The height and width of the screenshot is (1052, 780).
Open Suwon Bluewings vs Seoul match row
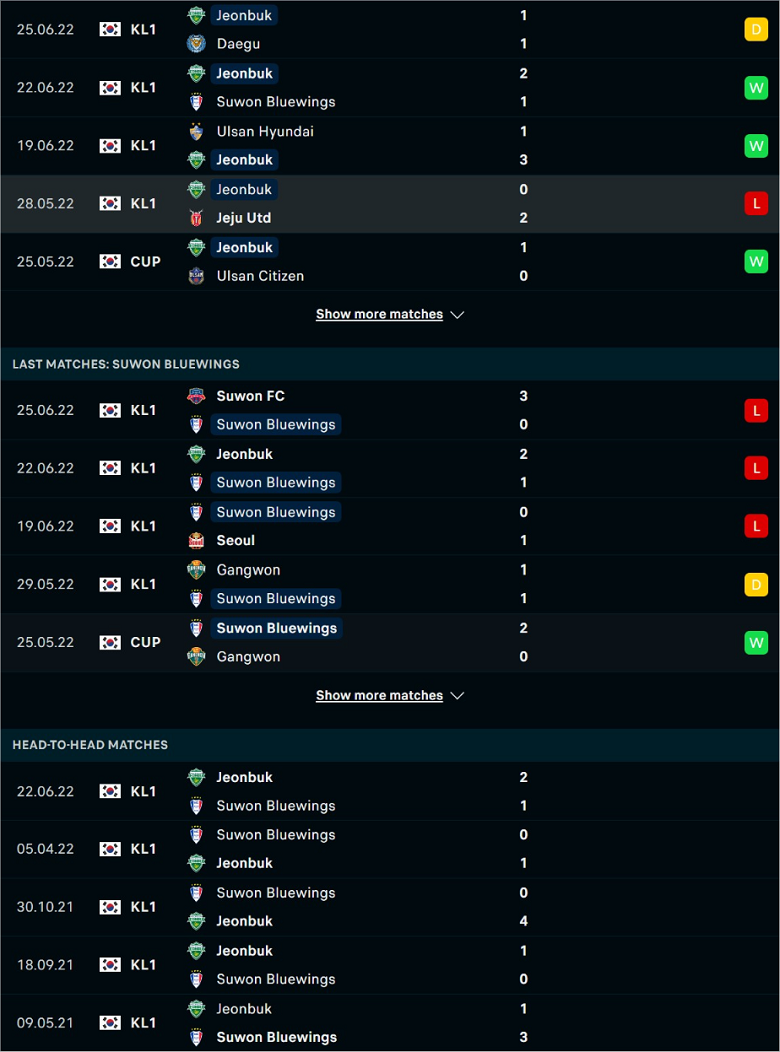point(390,526)
